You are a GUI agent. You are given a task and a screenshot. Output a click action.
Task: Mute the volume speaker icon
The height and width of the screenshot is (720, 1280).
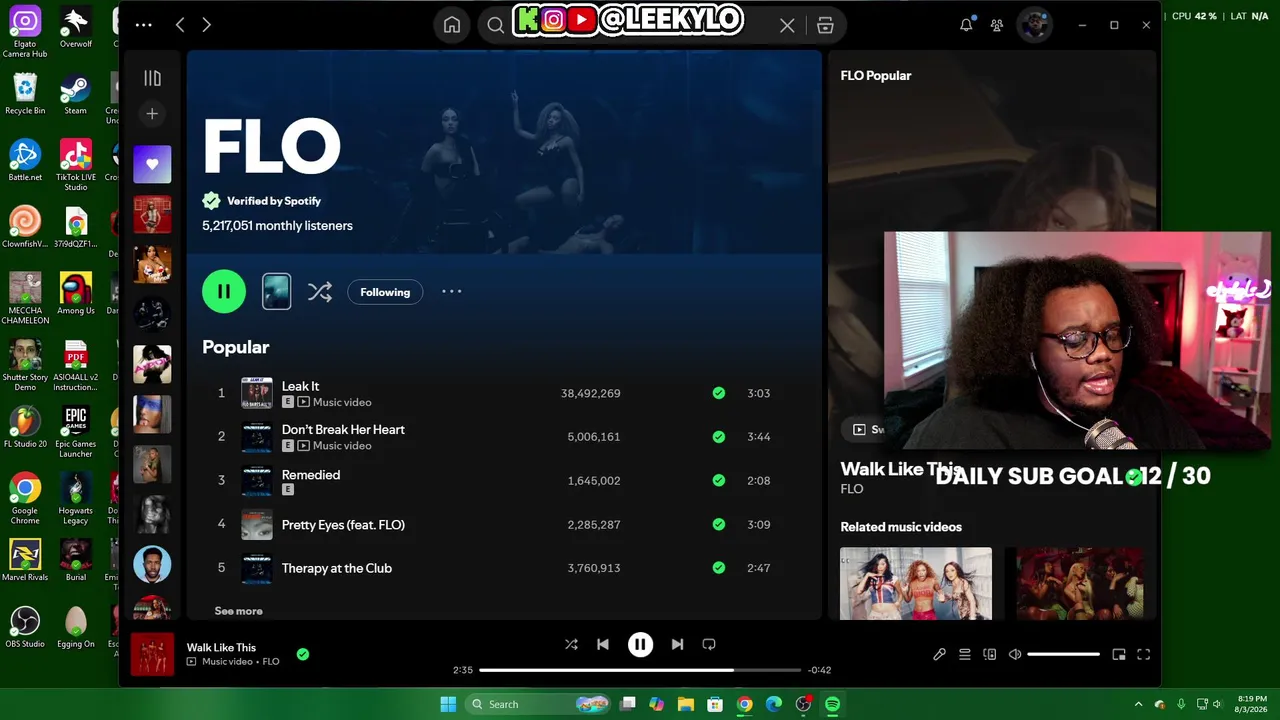[x=1015, y=654]
